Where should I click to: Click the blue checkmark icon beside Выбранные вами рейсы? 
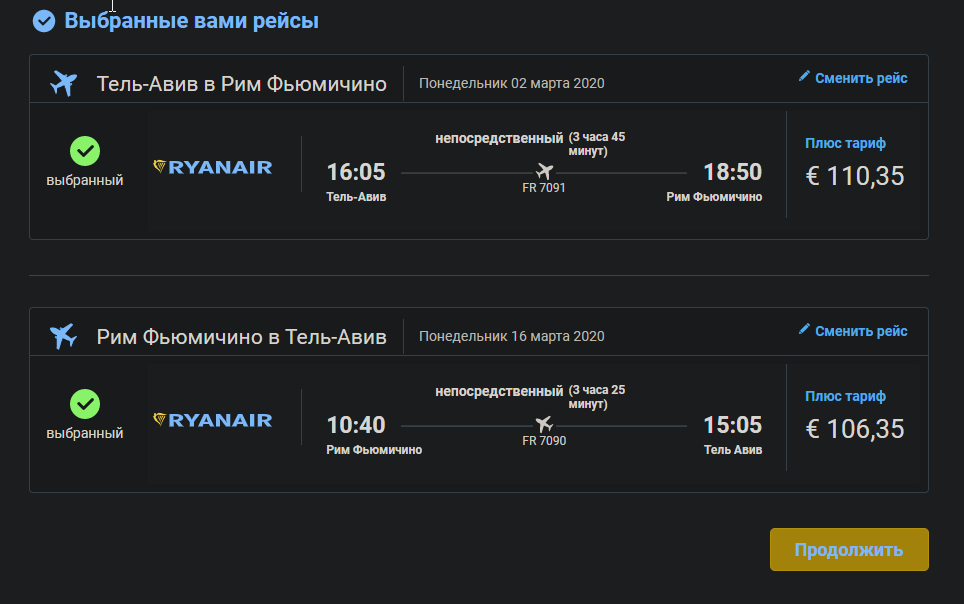(x=44, y=21)
